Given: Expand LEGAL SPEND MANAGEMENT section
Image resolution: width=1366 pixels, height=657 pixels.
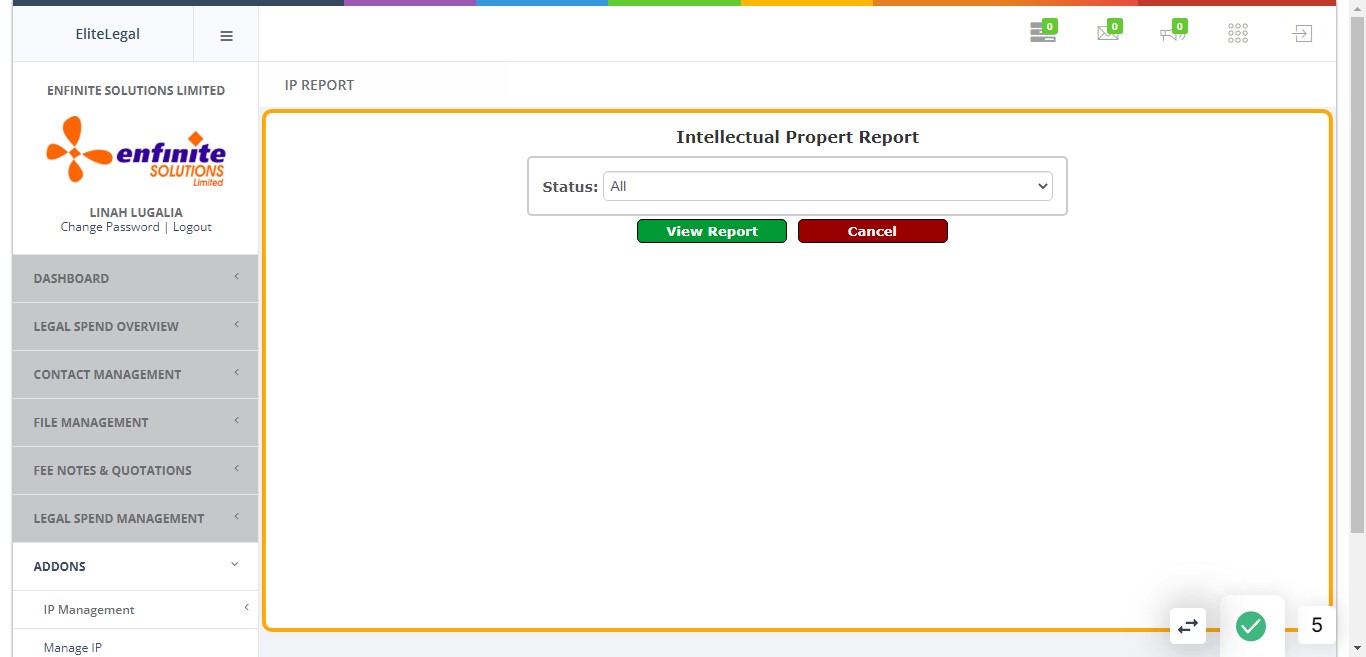Looking at the screenshot, I should (x=135, y=518).
